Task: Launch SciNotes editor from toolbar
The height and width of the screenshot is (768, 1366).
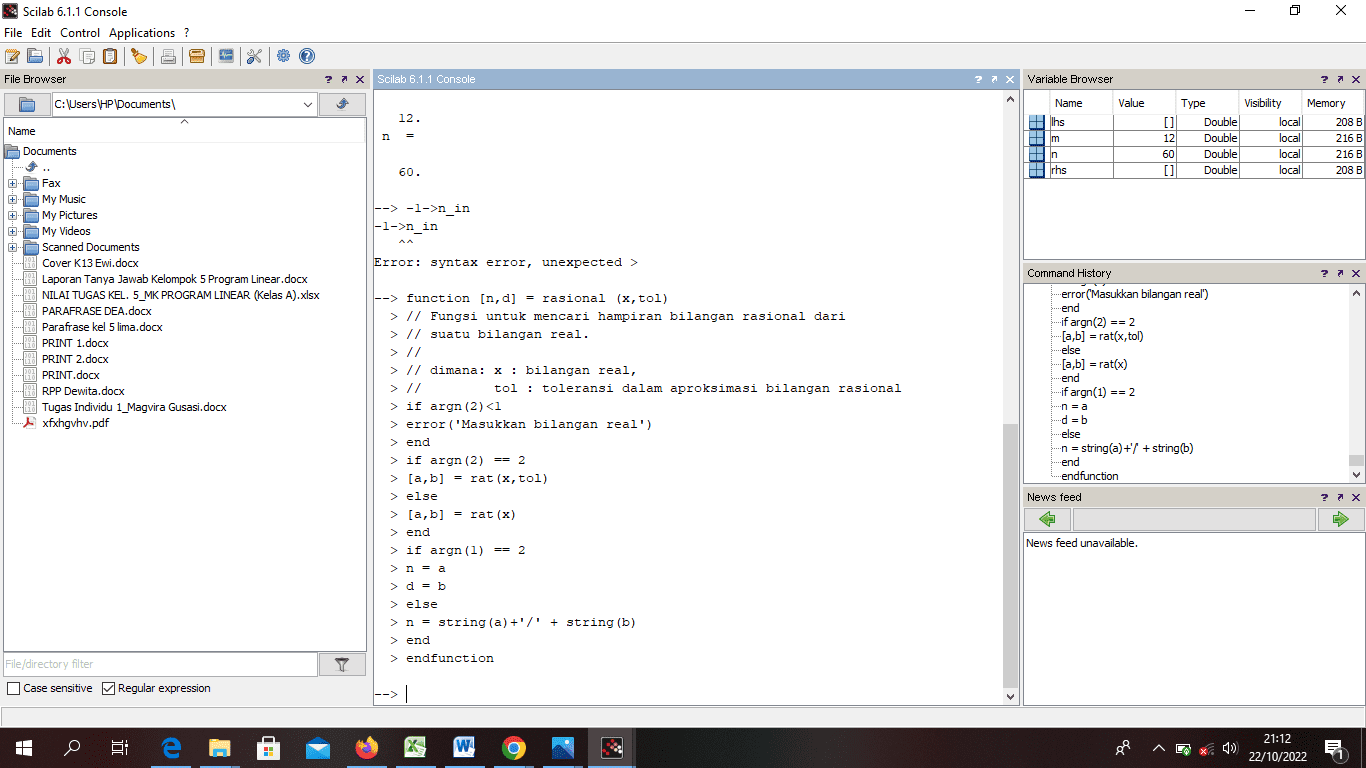Action: [13, 56]
